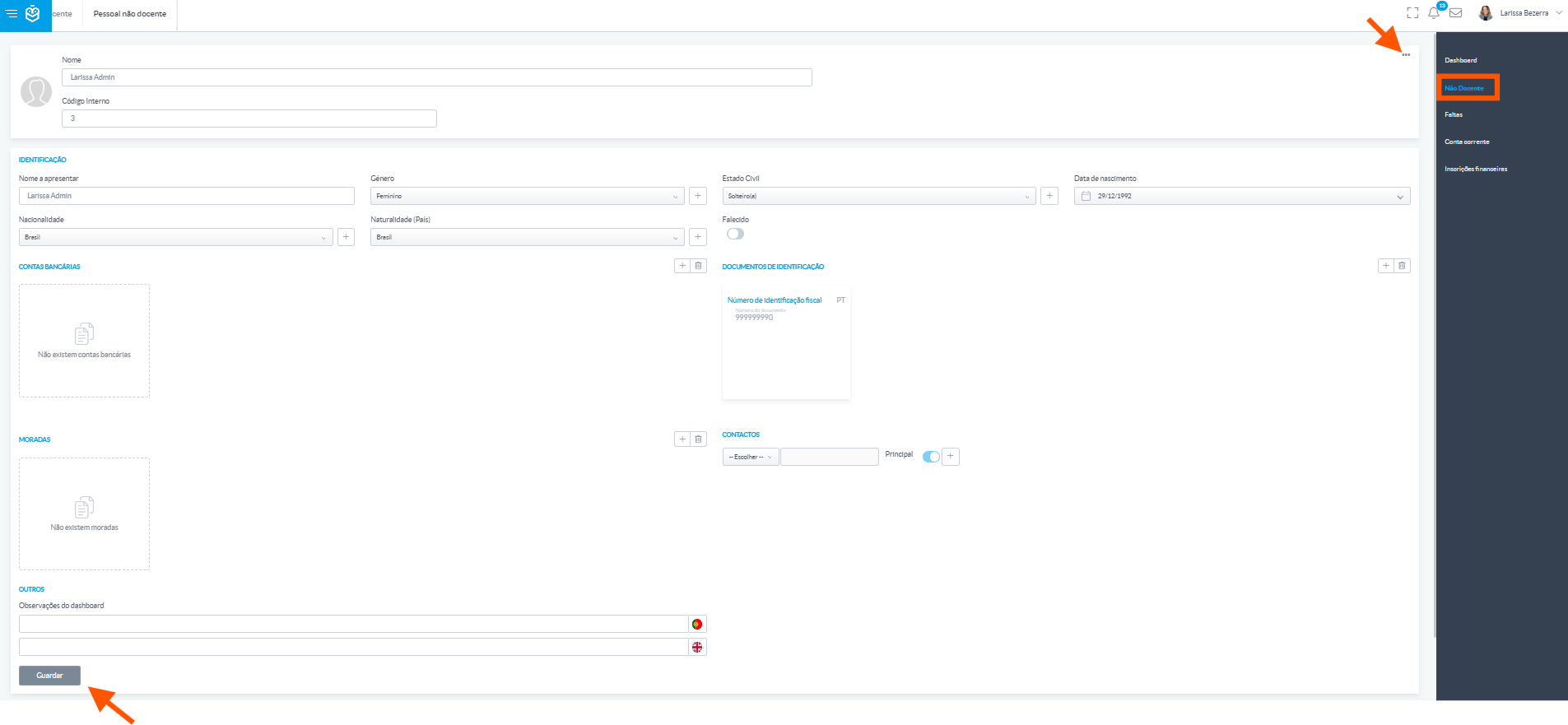1568x725 pixels.
Task: Add an identification document
Action: coord(1386,266)
